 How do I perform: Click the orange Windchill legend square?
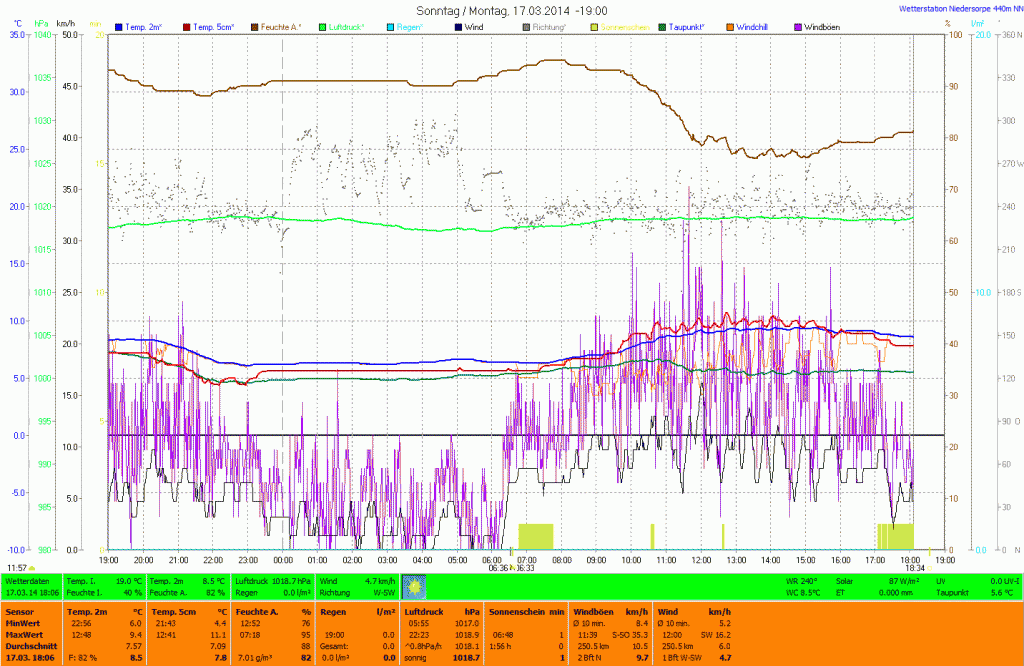730,26
